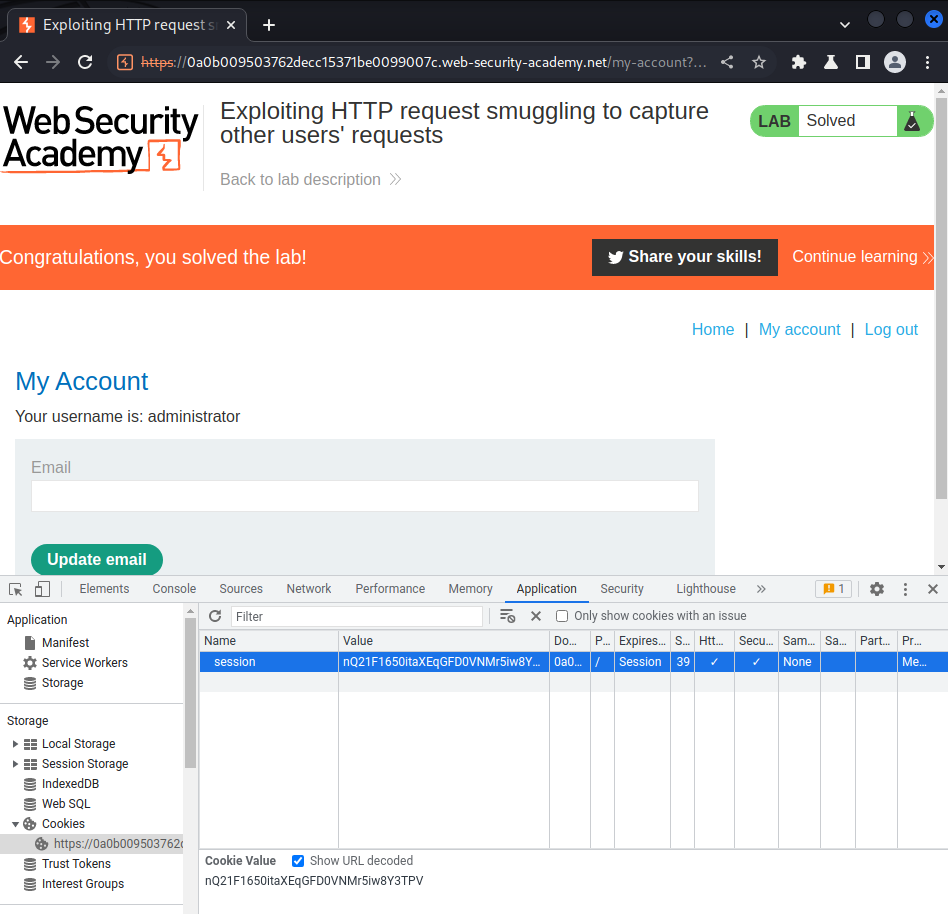
Task: Click the browser back arrow
Action: [21, 62]
